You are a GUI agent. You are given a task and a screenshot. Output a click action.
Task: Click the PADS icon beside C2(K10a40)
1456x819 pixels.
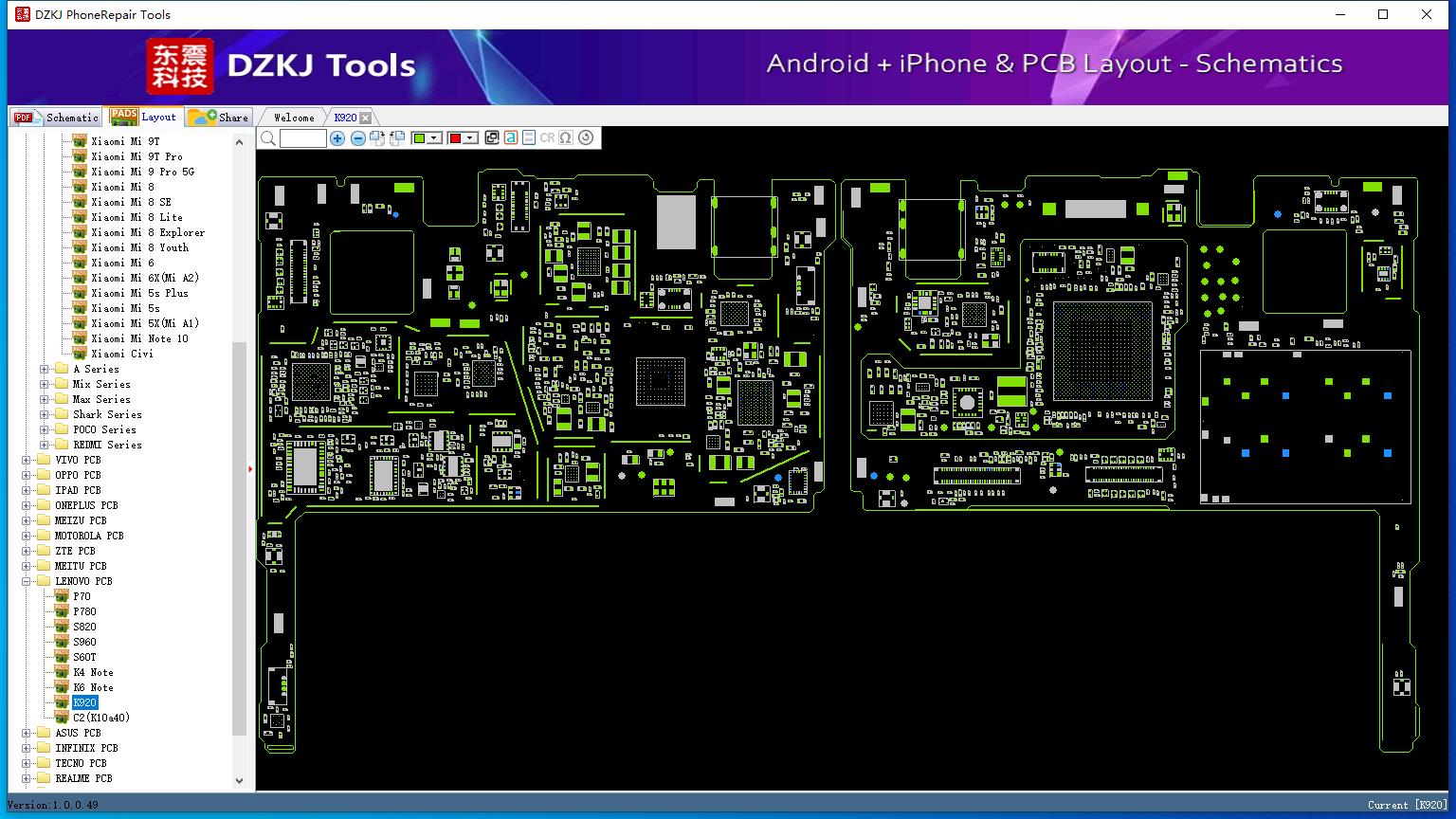click(62, 717)
